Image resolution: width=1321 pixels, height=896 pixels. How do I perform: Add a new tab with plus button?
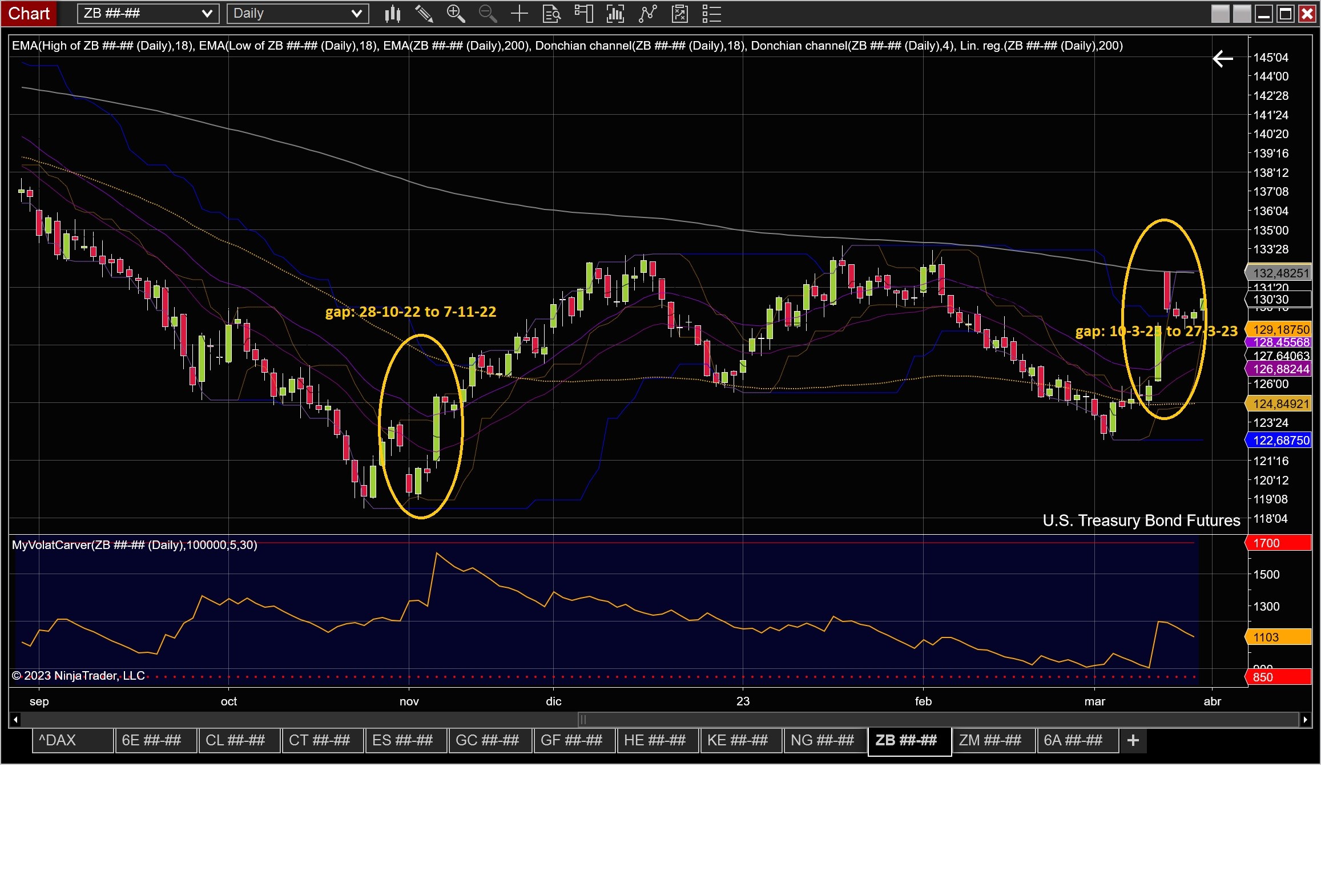[x=1133, y=740]
